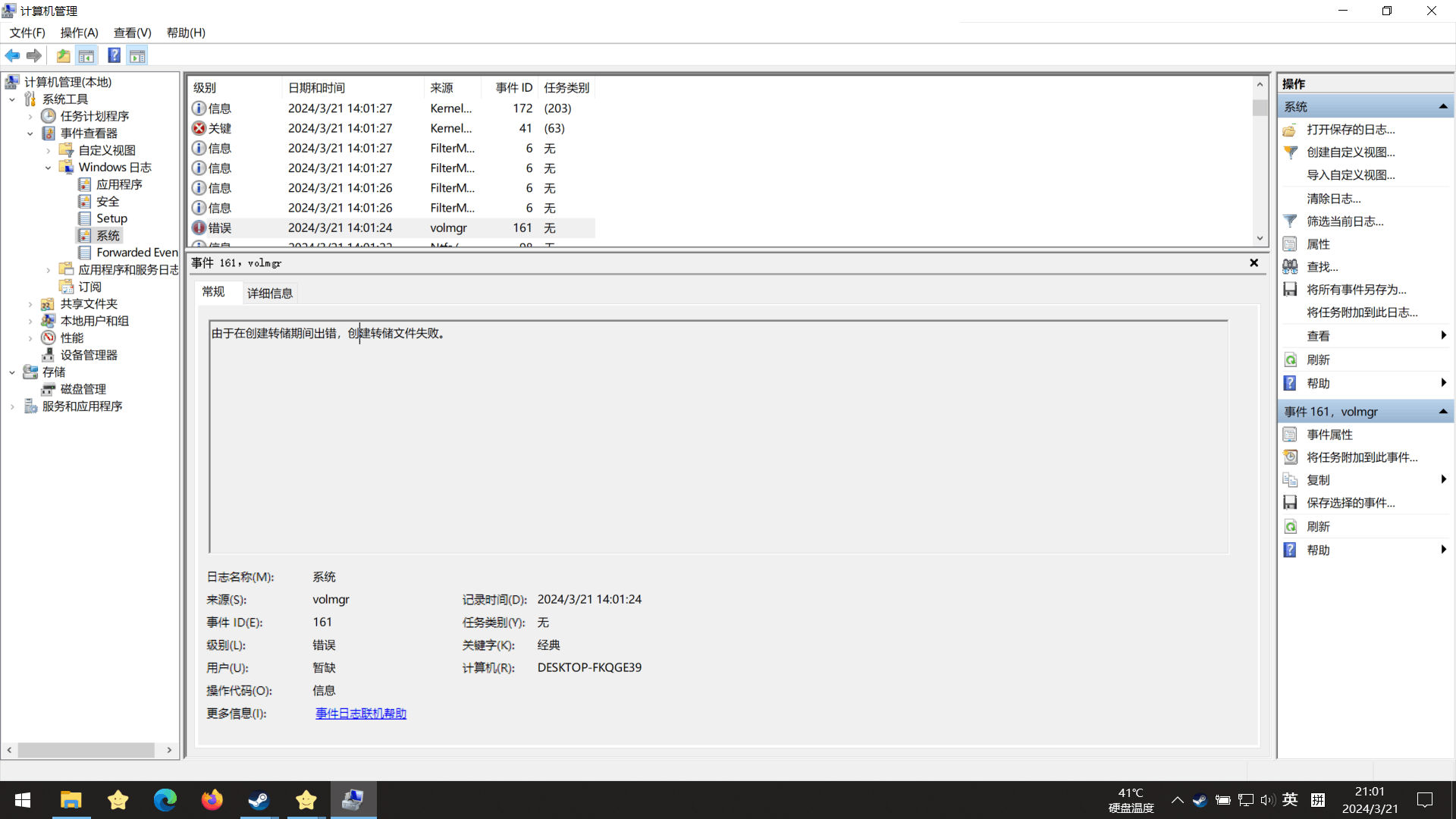Viewport: 1456px width, 819px height.
Task: Click Save all events as (将所有事件另存为)
Action: pyautogui.click(x=1356, y=290)
